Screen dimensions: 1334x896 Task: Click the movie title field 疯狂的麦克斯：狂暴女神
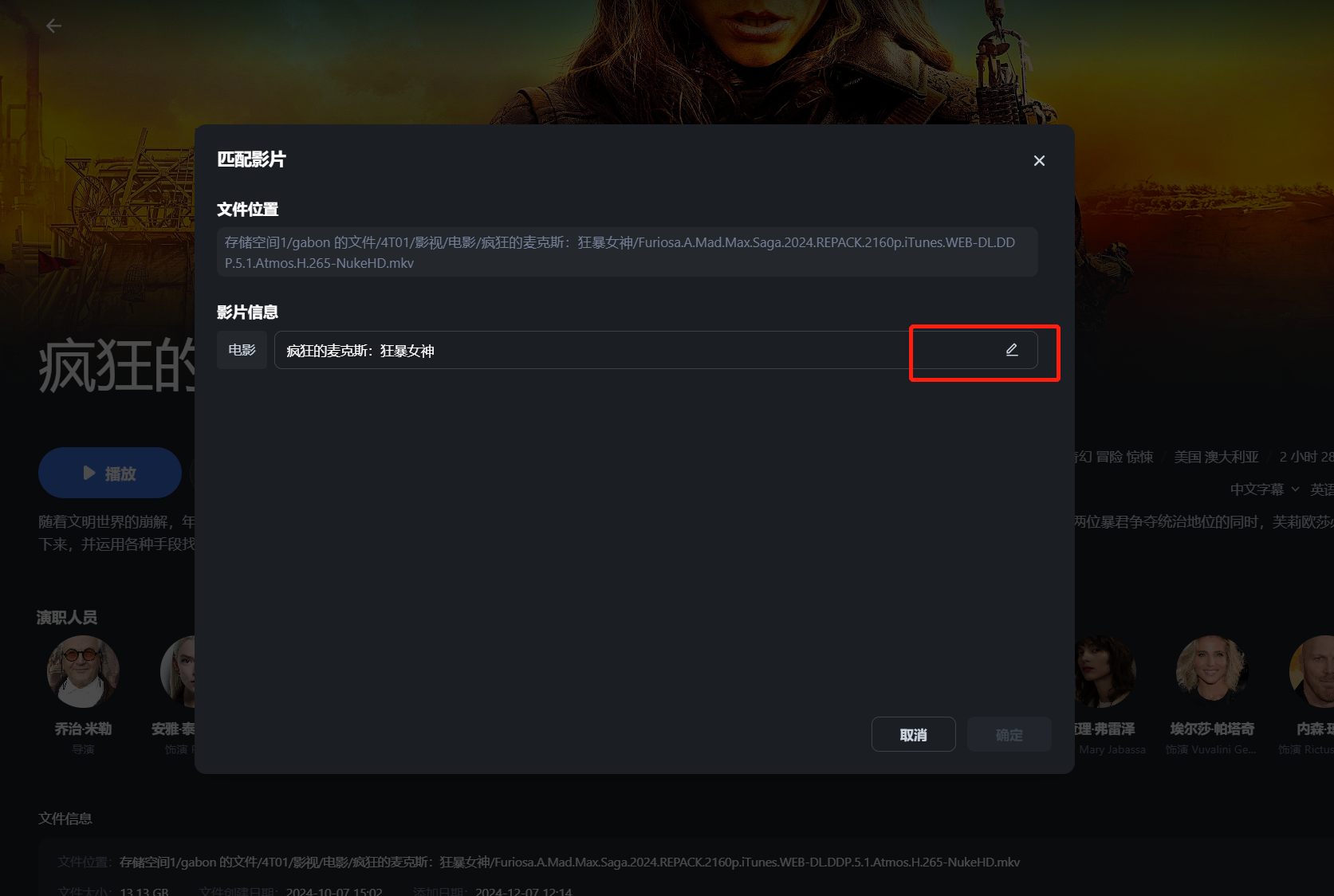point(655,350)
